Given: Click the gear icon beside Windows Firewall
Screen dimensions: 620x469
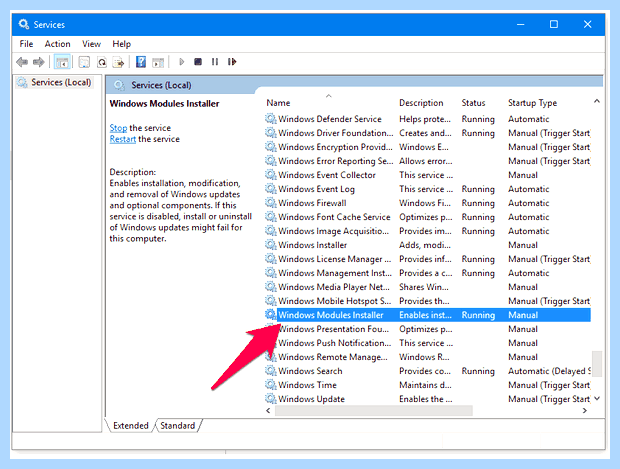Looking at the screenshot, I should point(270,203).
